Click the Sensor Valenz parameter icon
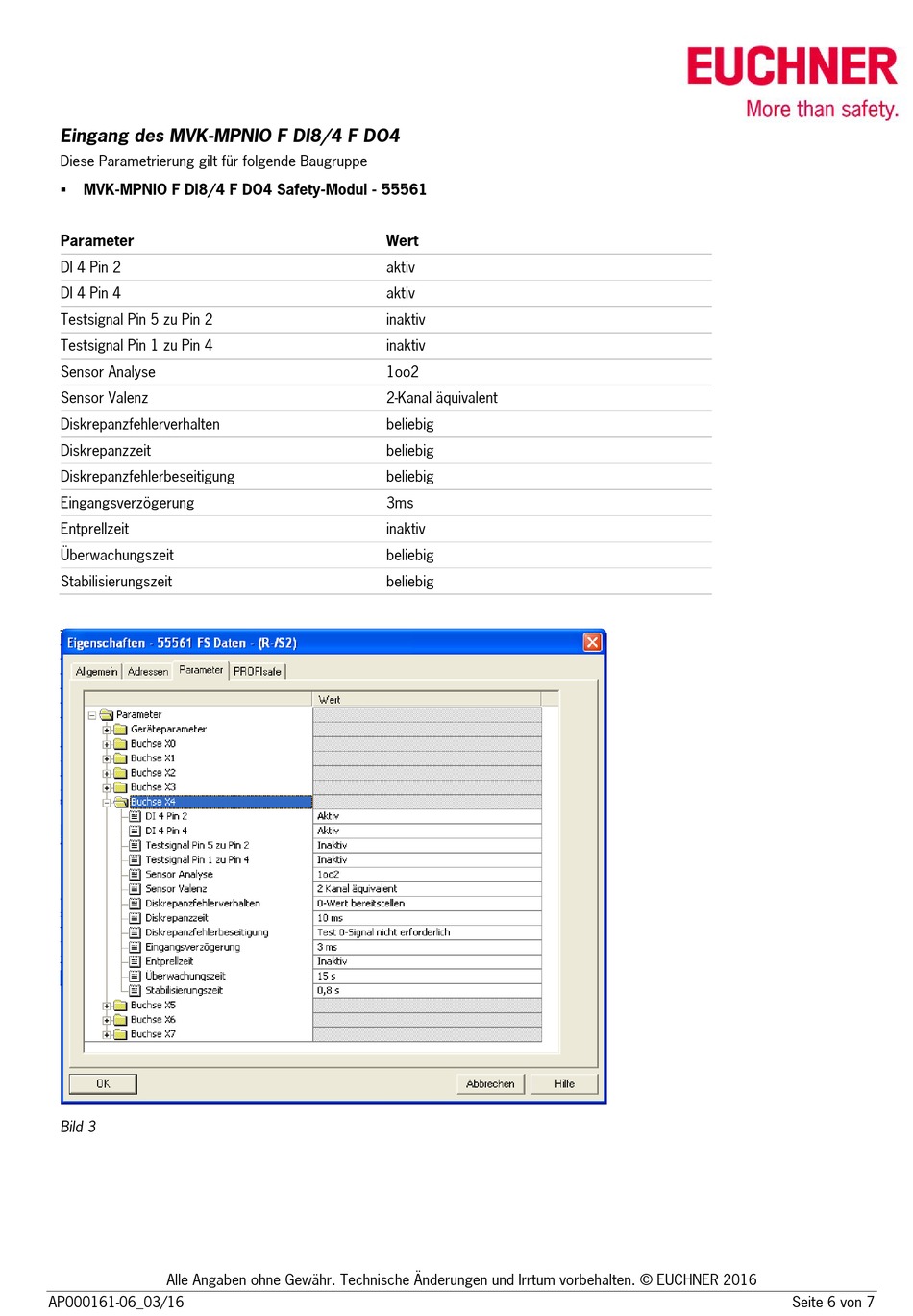 [136, 888]
